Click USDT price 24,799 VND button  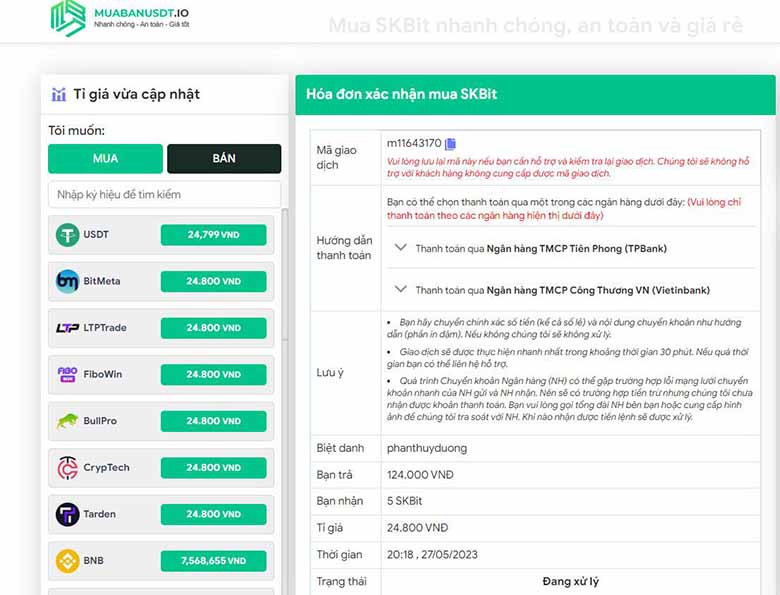(x=213, y=235)
